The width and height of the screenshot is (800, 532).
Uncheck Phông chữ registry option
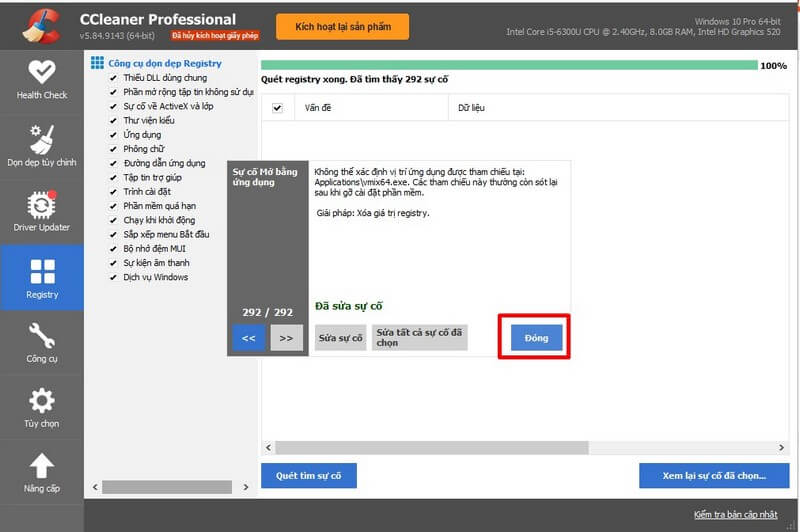point(113,149)
